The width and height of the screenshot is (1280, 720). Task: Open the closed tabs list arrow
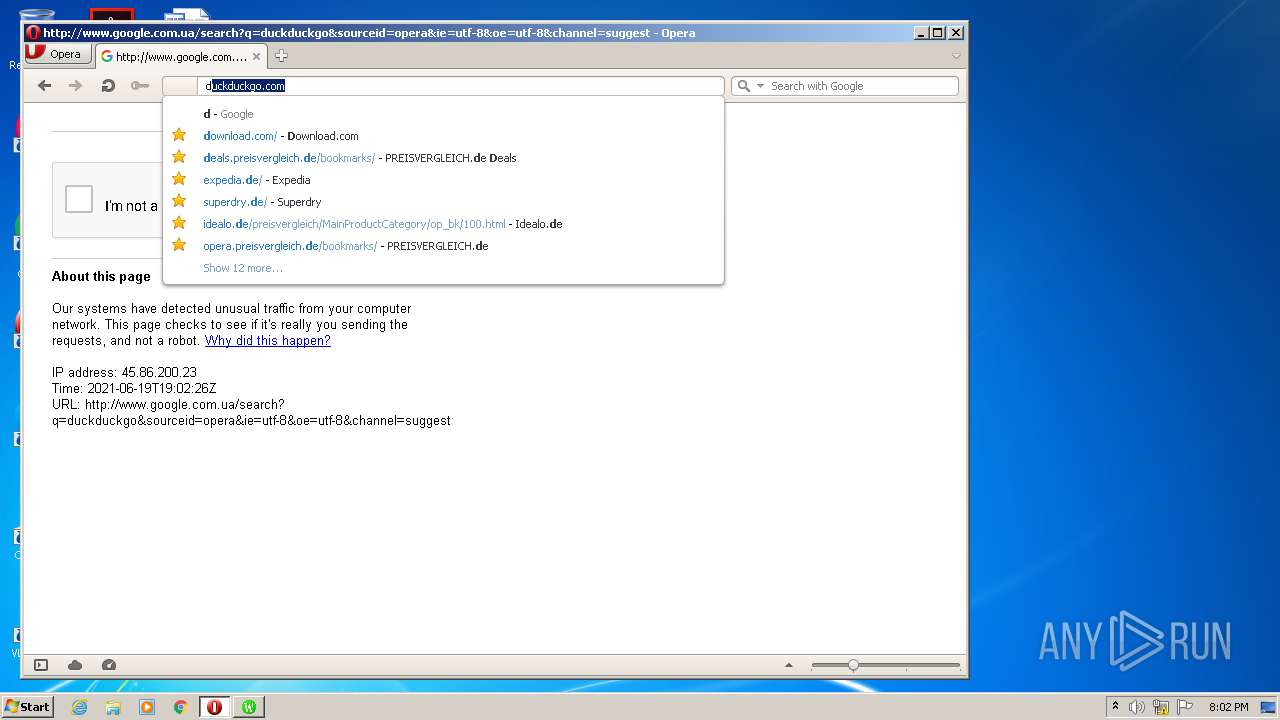(x=956, y=56)
